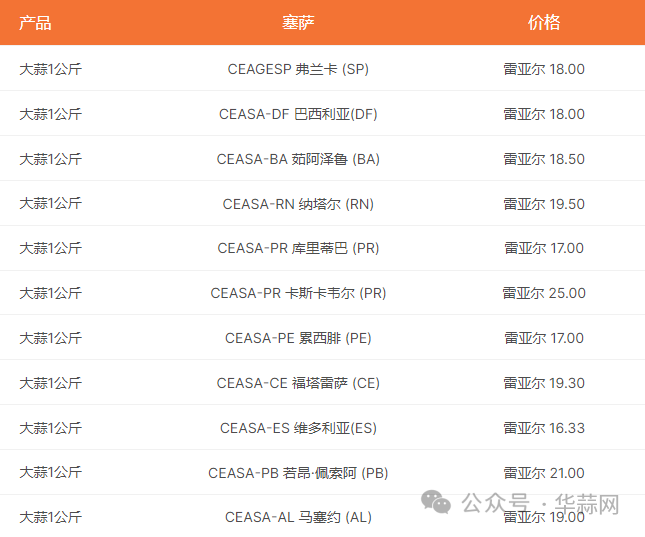This screenshot has height=537, width=645.
Task: Select the CEASA-PR 库里蒂巴 (PR) cell
Action: (298, 248)
